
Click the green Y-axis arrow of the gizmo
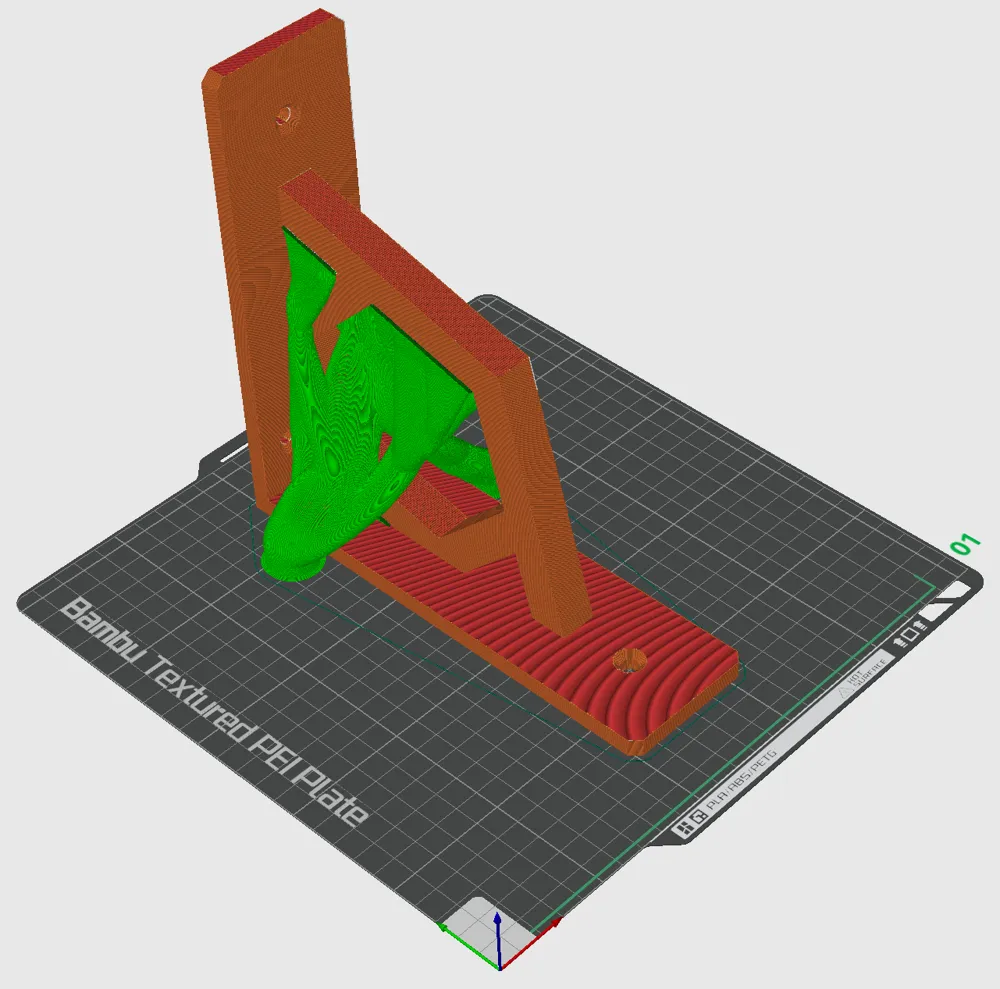click(444, 926)
